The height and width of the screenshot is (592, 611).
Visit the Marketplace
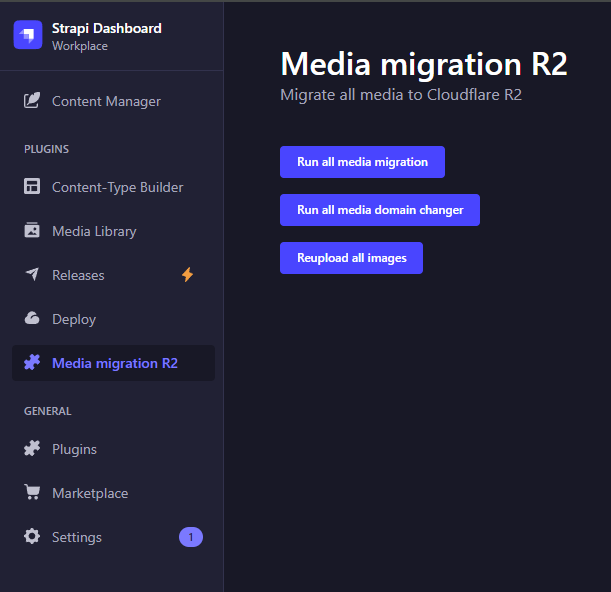[x=113, y=493]
